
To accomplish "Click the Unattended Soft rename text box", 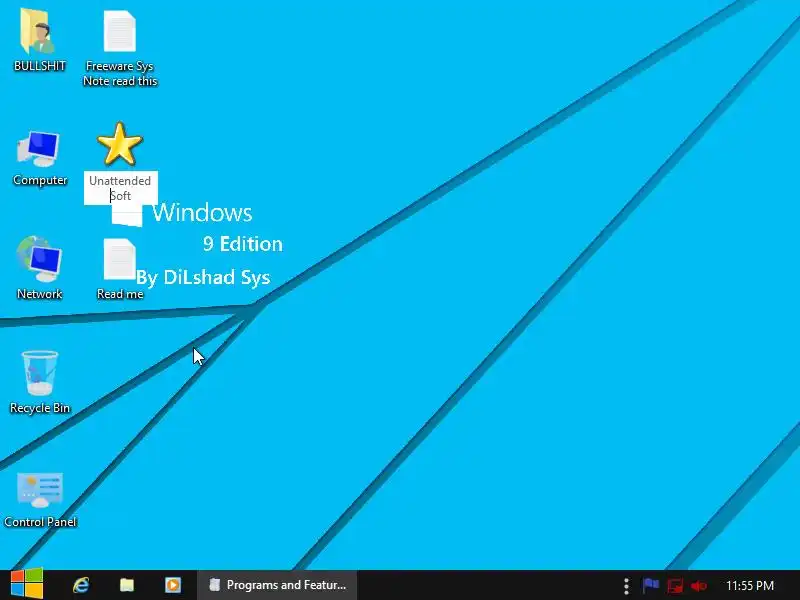I will coord(120,188).
